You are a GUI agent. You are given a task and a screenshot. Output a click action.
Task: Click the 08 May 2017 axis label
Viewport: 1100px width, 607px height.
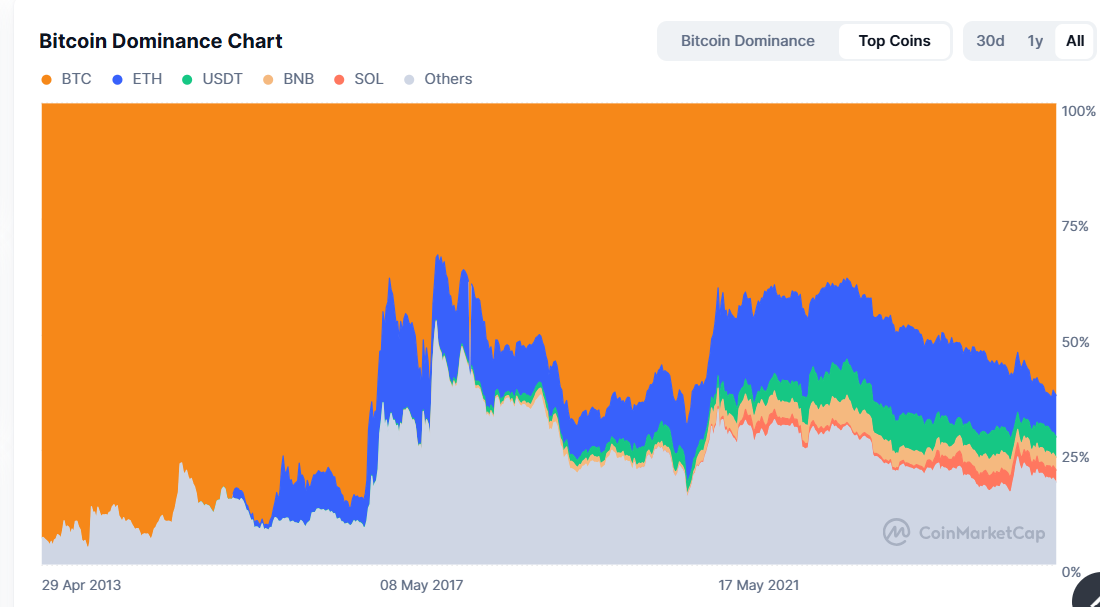(x=421, y=585)
